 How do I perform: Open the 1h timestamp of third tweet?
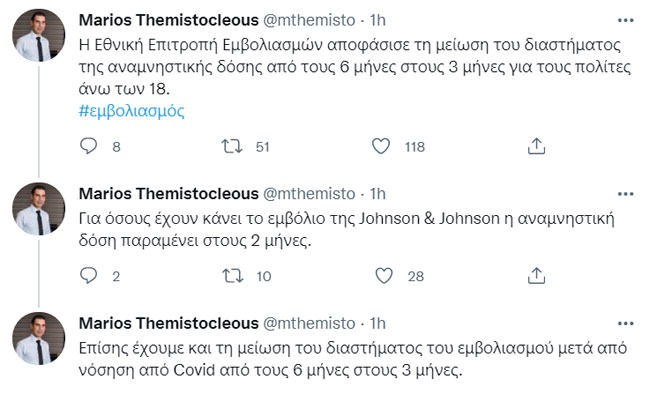[378, 323]
